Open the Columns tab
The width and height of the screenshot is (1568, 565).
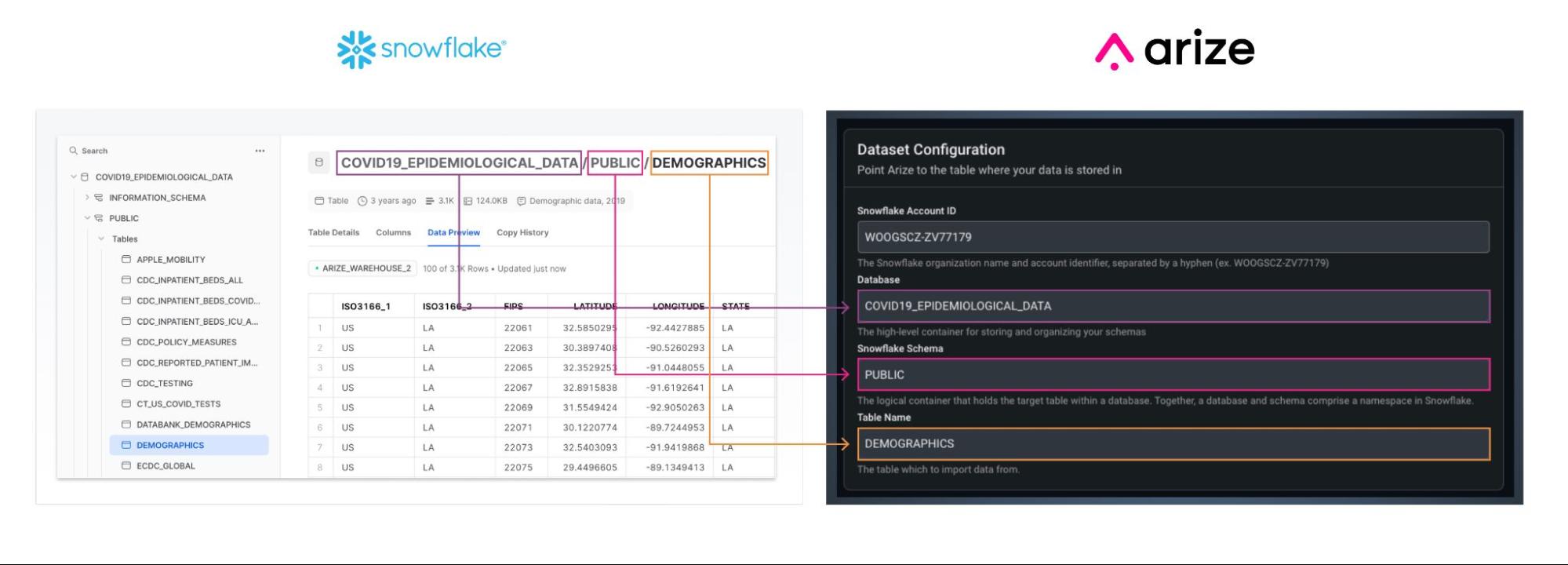click(x=393, y=232)
